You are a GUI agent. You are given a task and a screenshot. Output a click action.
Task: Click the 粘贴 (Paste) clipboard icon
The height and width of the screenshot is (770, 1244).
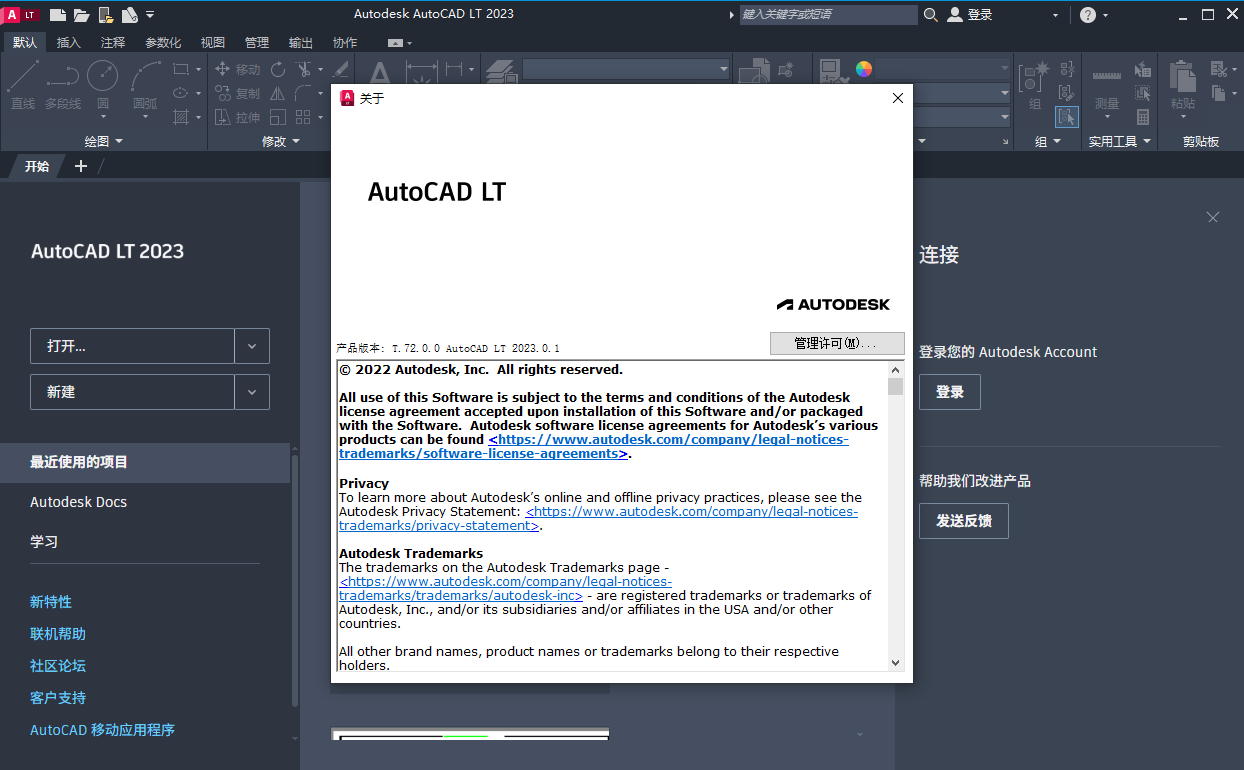tap(1182, 78)
